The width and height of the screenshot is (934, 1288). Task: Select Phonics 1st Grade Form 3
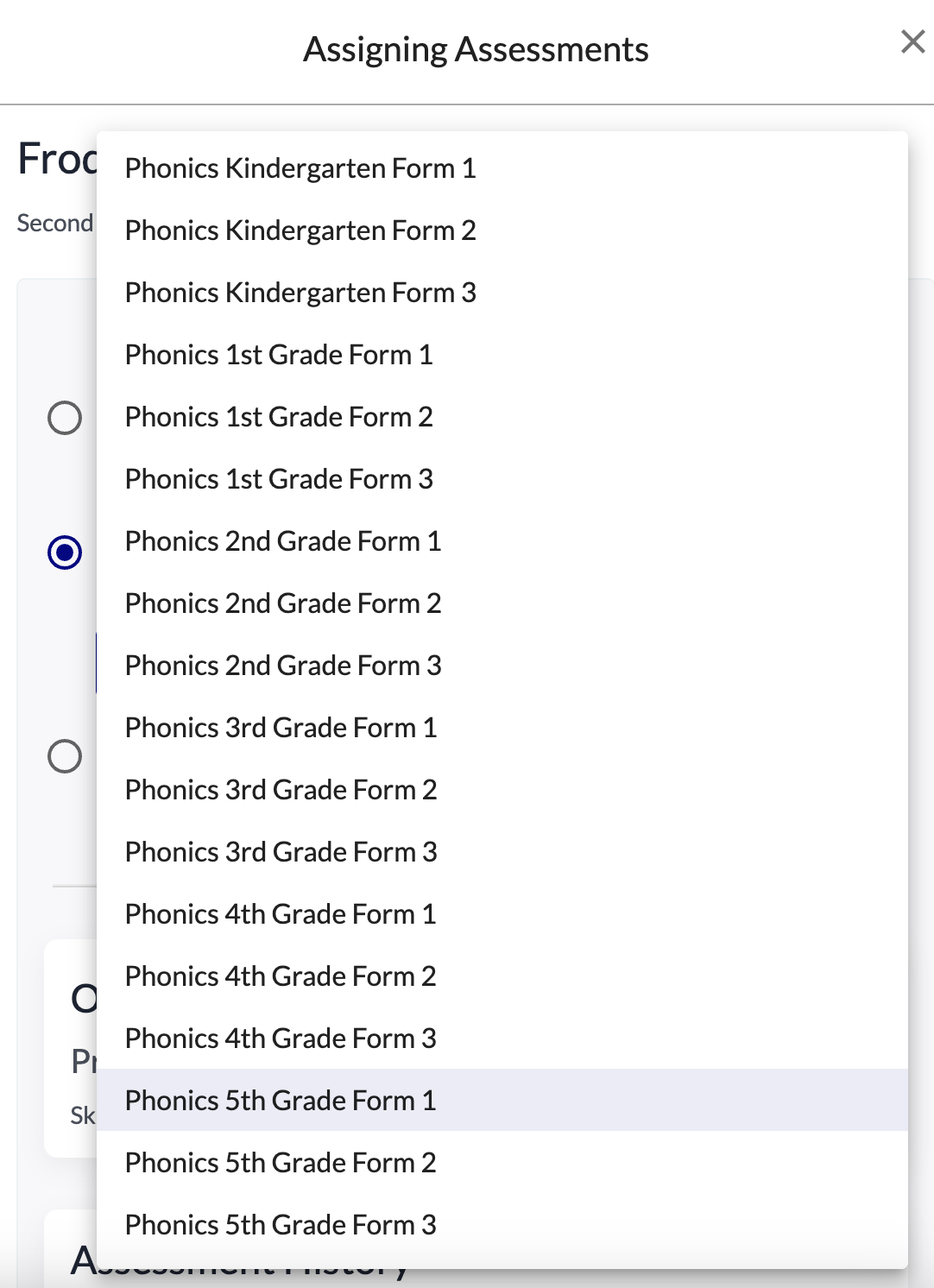tap(279, 479)
